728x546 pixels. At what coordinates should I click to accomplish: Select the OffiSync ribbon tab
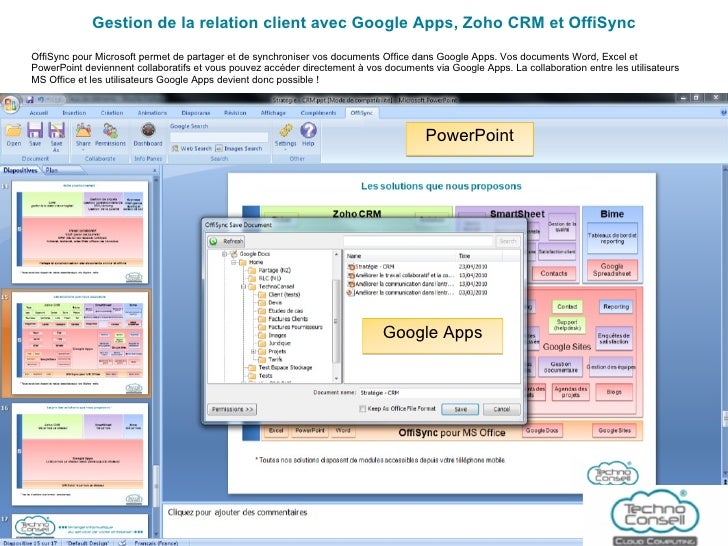tap(362, 113)
